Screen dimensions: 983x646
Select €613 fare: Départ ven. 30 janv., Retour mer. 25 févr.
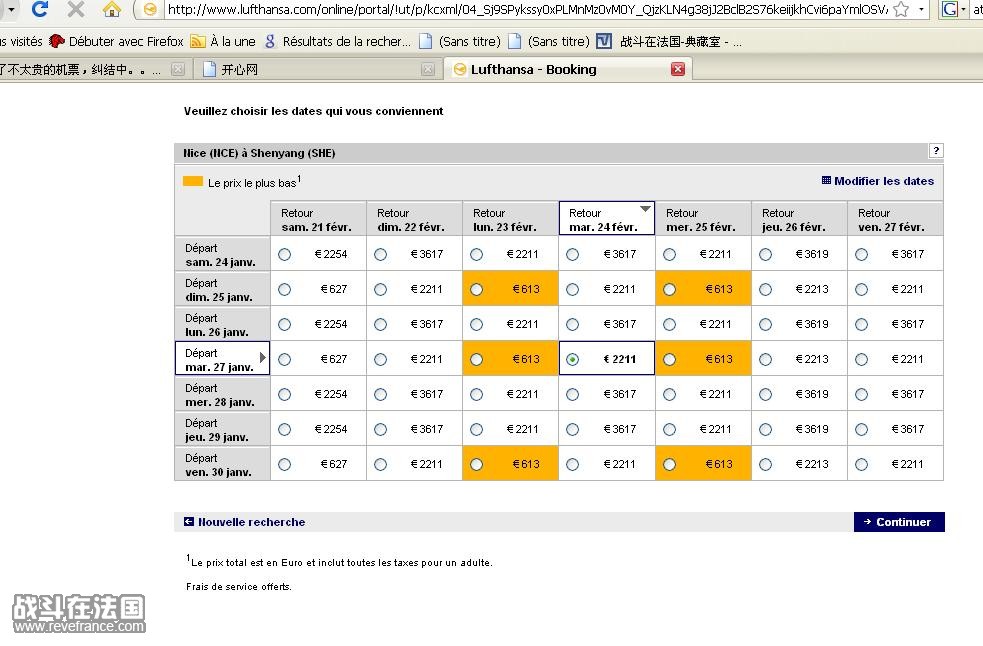(x=670, y=465)
